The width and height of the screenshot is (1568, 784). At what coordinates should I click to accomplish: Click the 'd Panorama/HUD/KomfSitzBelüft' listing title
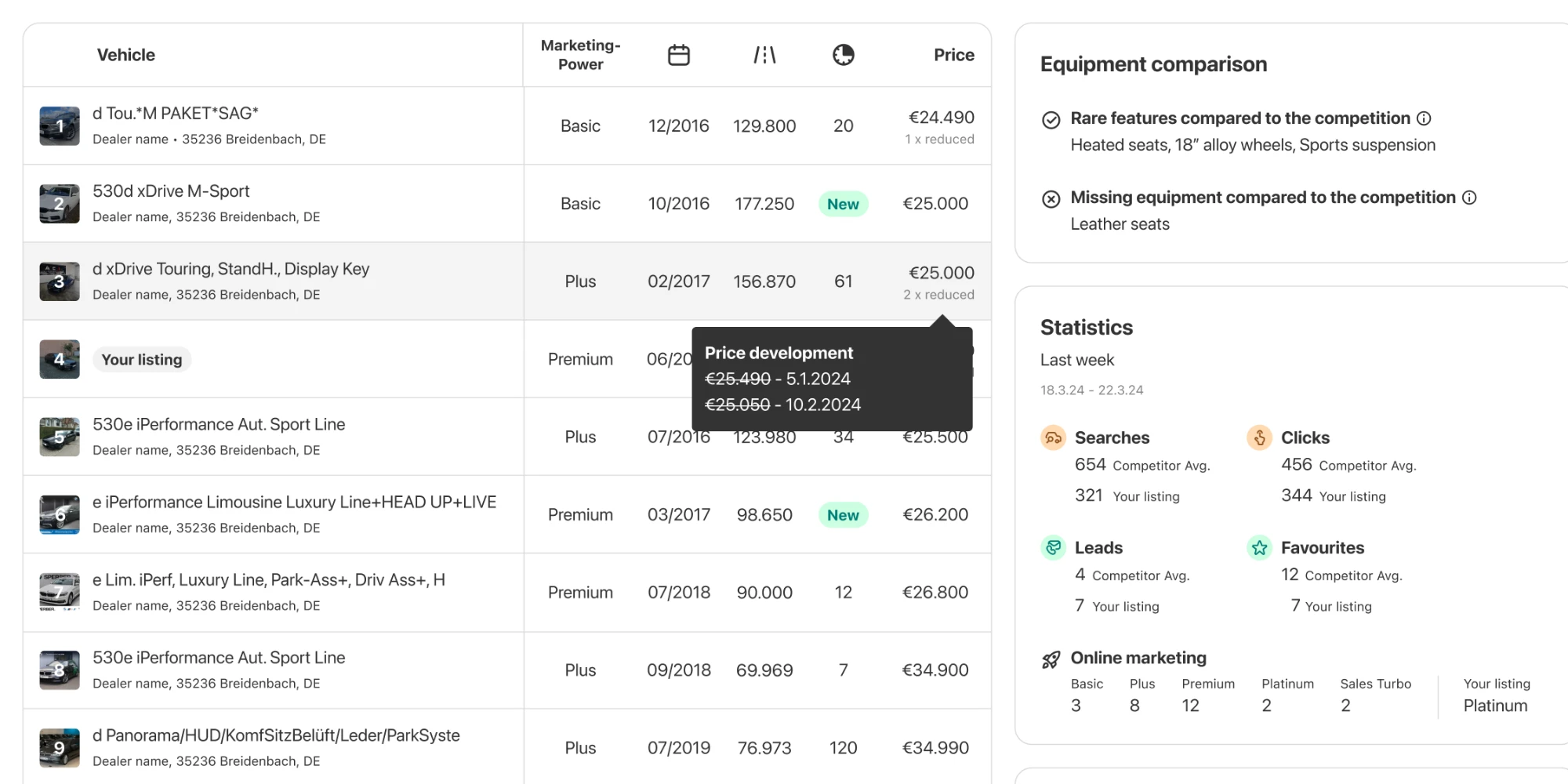276,735
